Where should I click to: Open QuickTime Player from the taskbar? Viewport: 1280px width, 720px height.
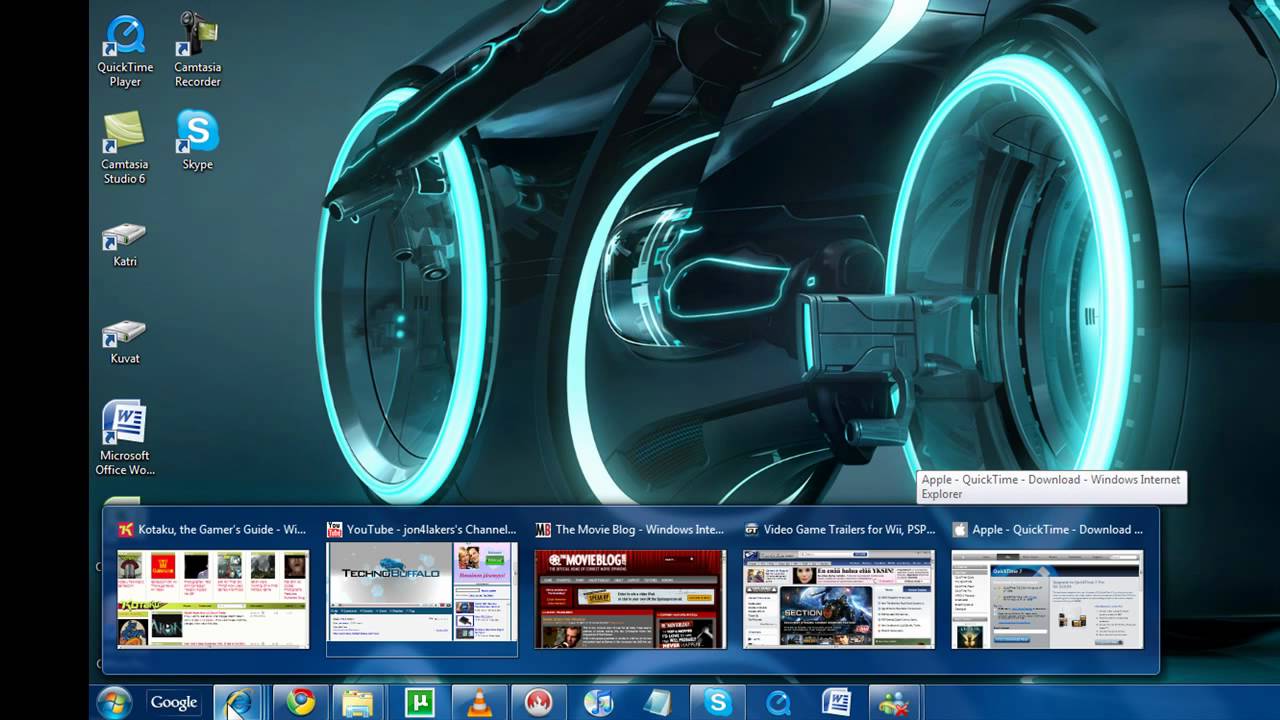[777, 702]
